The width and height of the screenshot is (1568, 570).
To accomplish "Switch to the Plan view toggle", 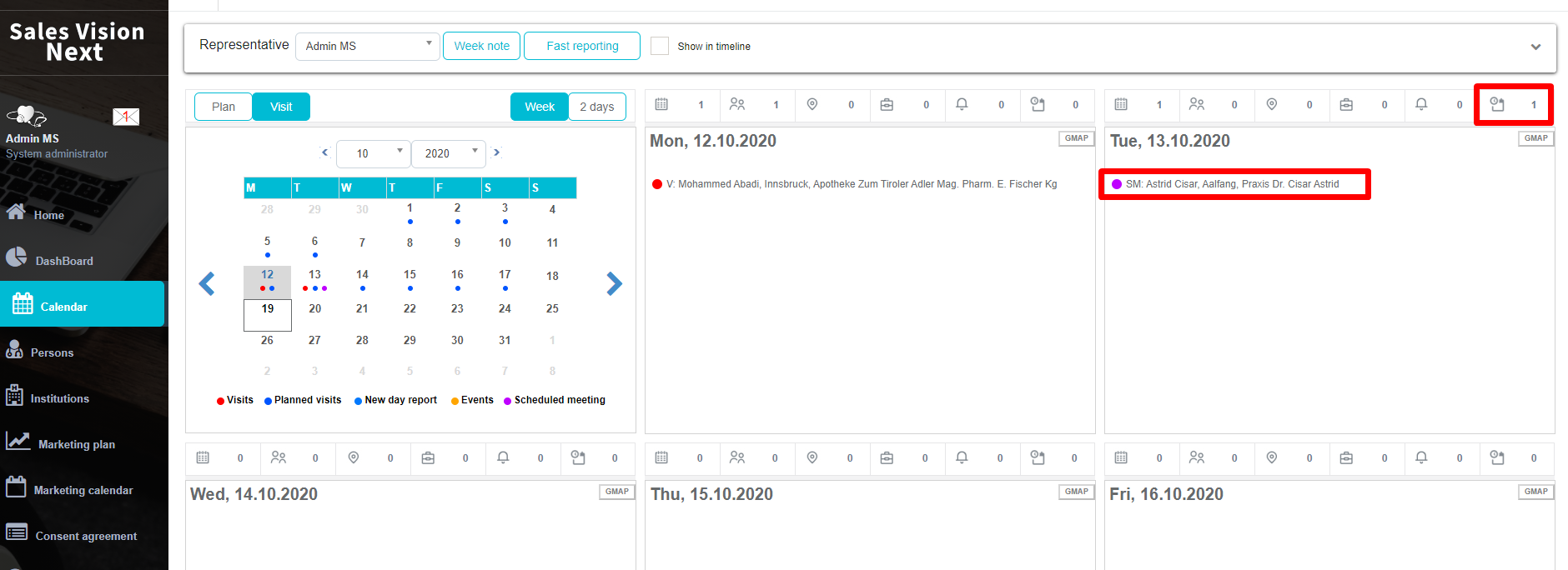I will (223, 107).
